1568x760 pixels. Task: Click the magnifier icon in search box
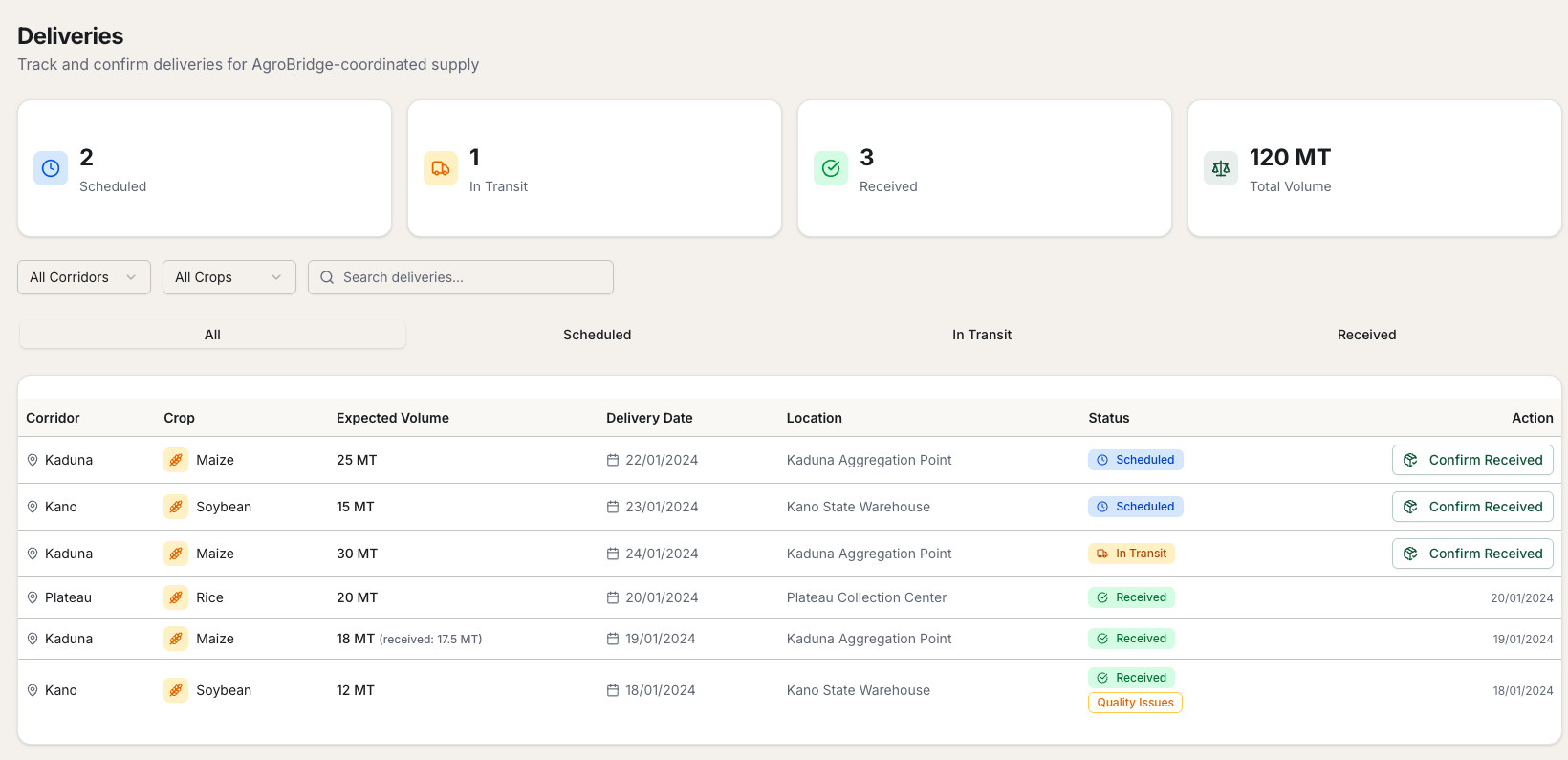(327, 277)
